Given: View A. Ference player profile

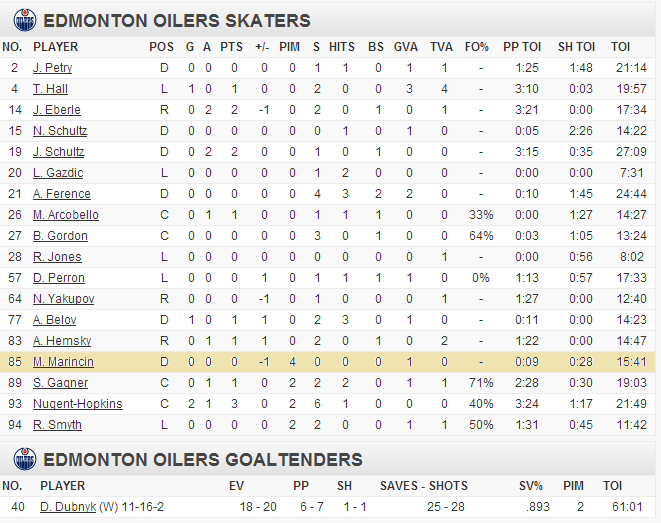Looking at the screenshot, I should coord(62,194).
